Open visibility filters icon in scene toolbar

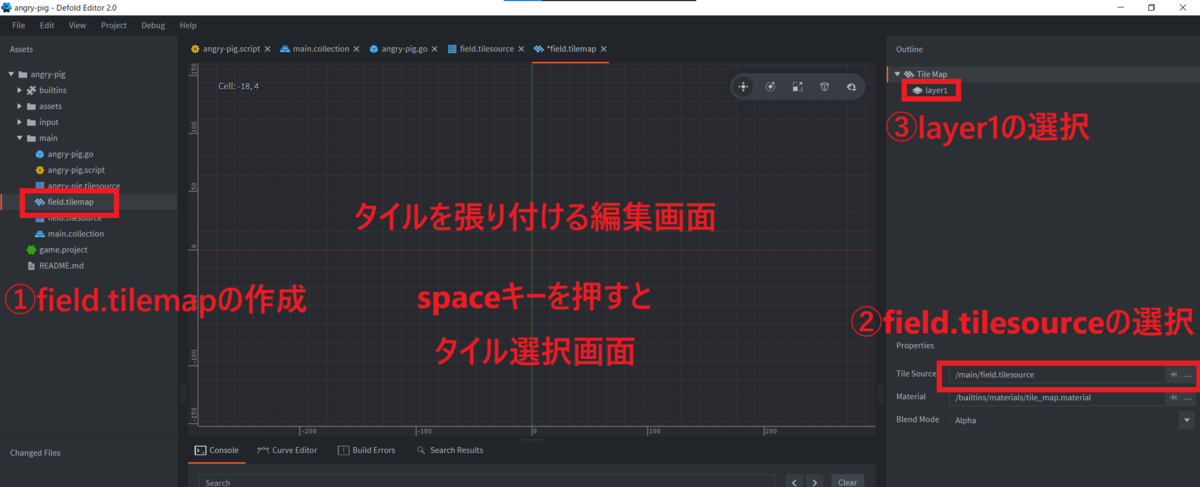pyautogui.click(x=851, y=87)
